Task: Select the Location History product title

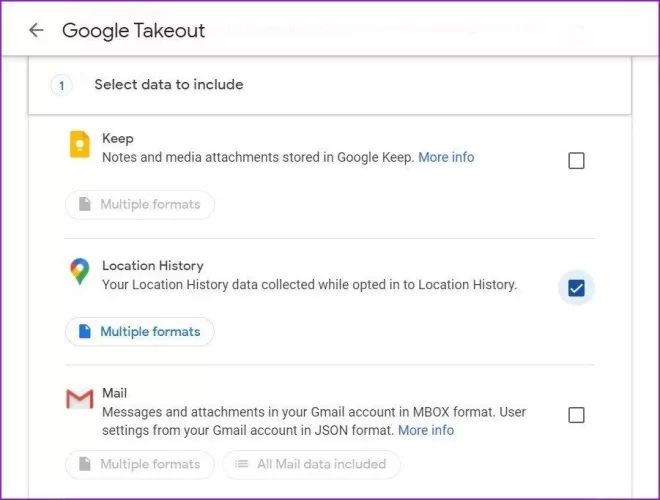Action: [x=152, y=266]
